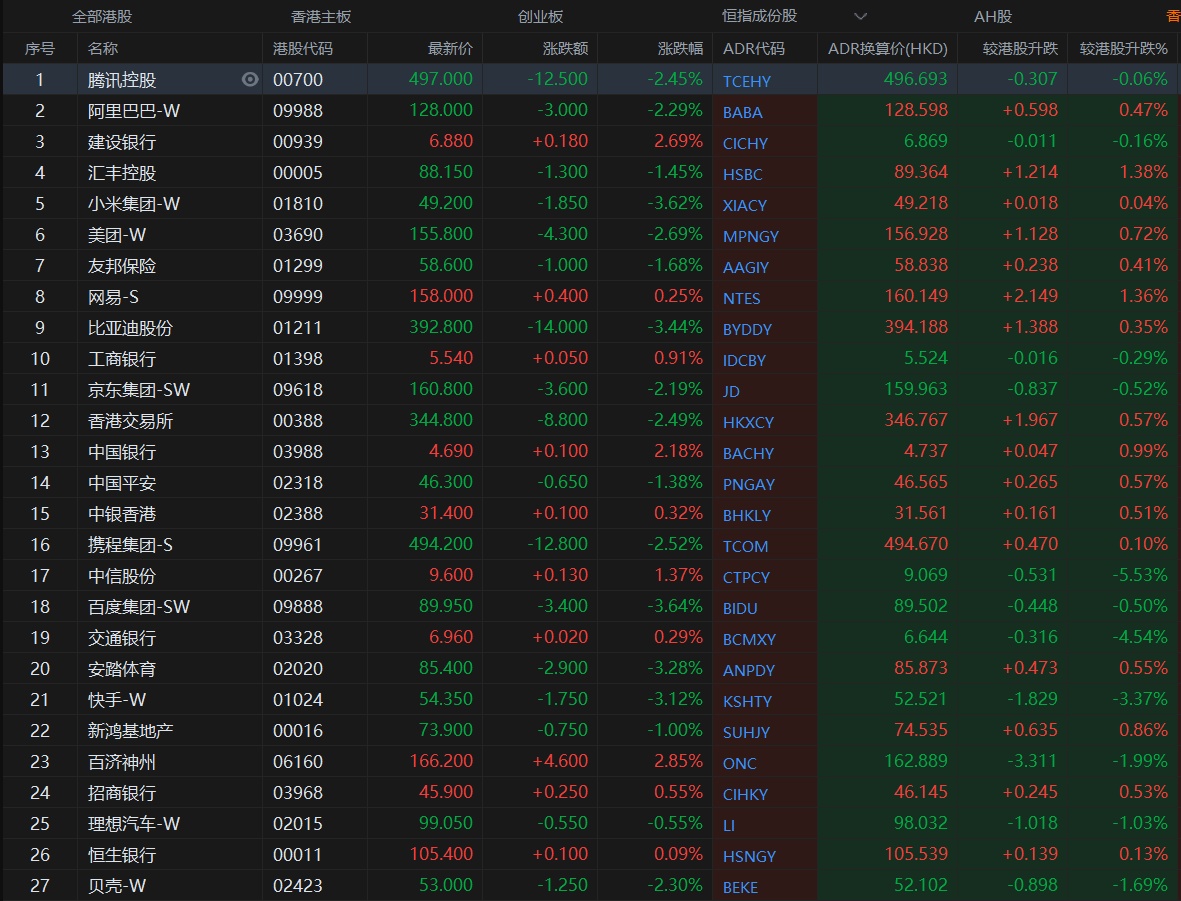Select the 小米集团-W stock row
The image size is (1181, 901).
tap(134, 204)
